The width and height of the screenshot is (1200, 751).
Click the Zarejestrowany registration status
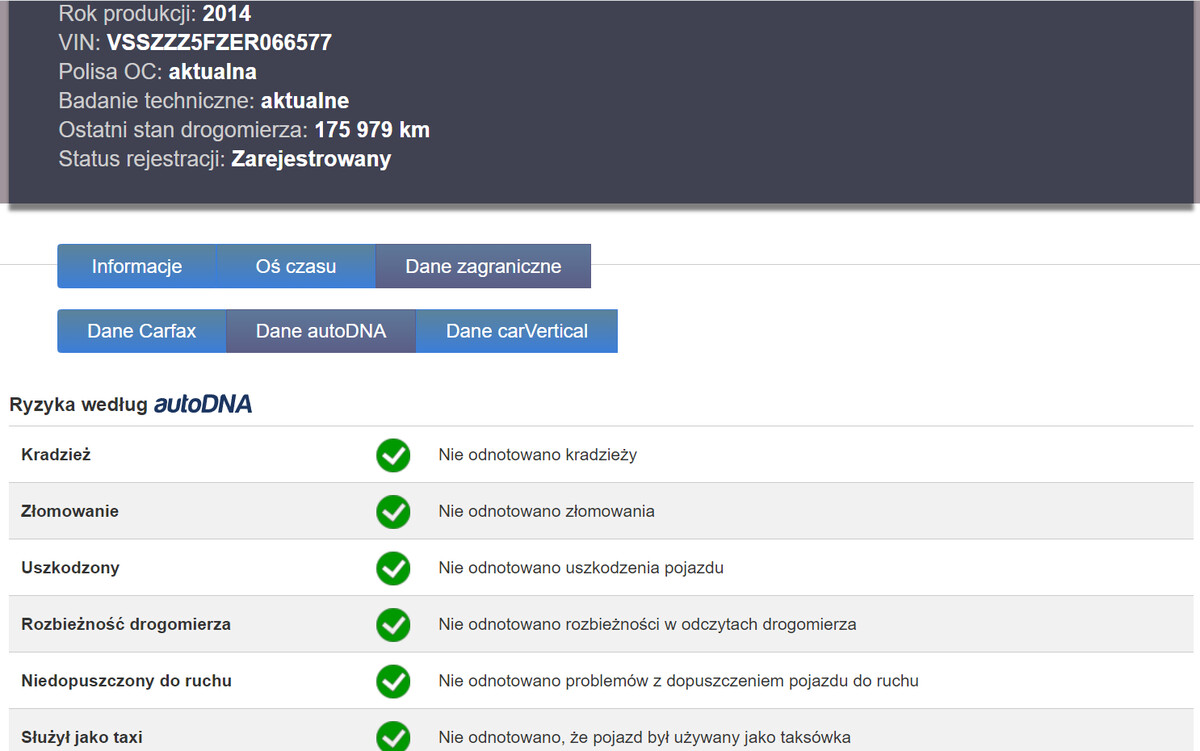pos(311,159)
